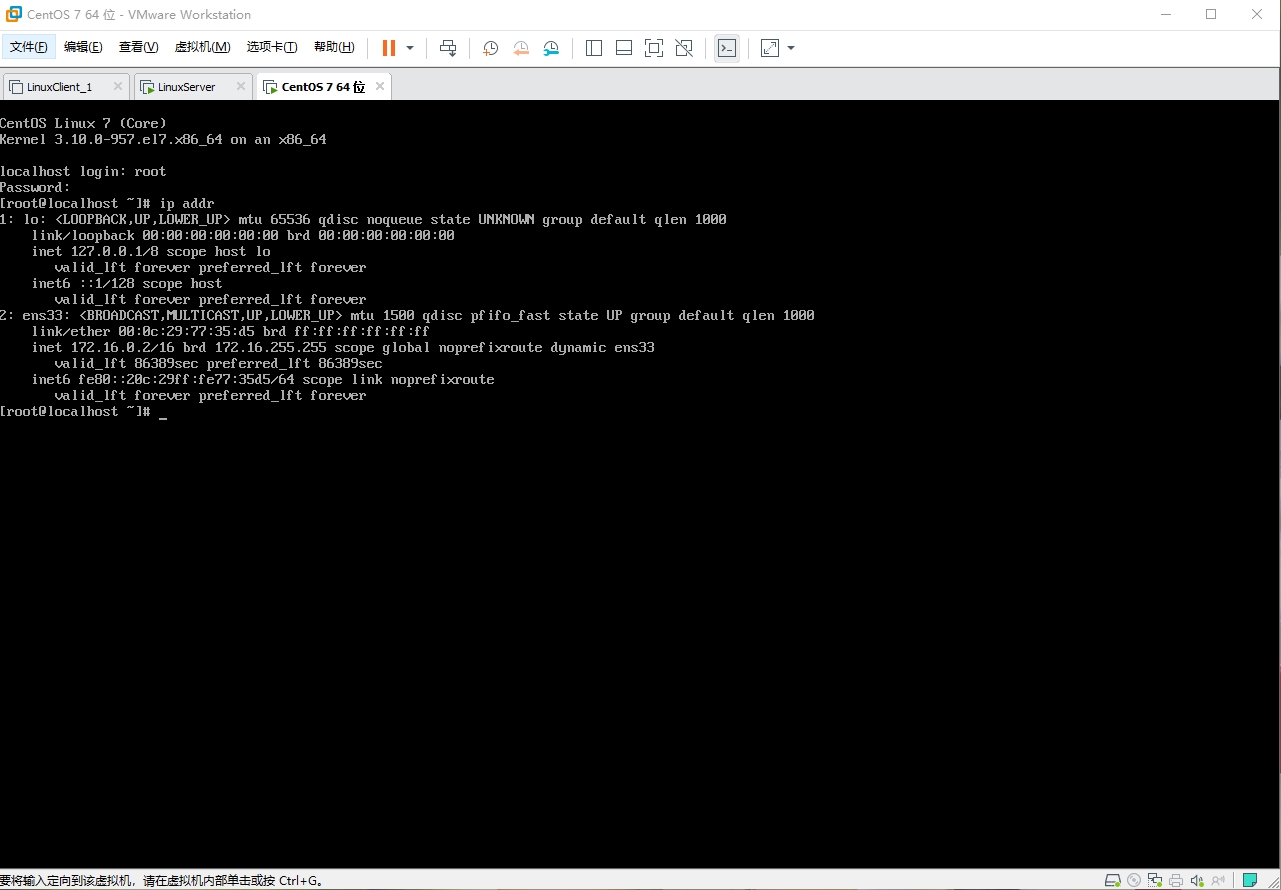The width and height of the screenshot is (1281, 890).
Task: Click the sound card status icon
Action: 1197,880
